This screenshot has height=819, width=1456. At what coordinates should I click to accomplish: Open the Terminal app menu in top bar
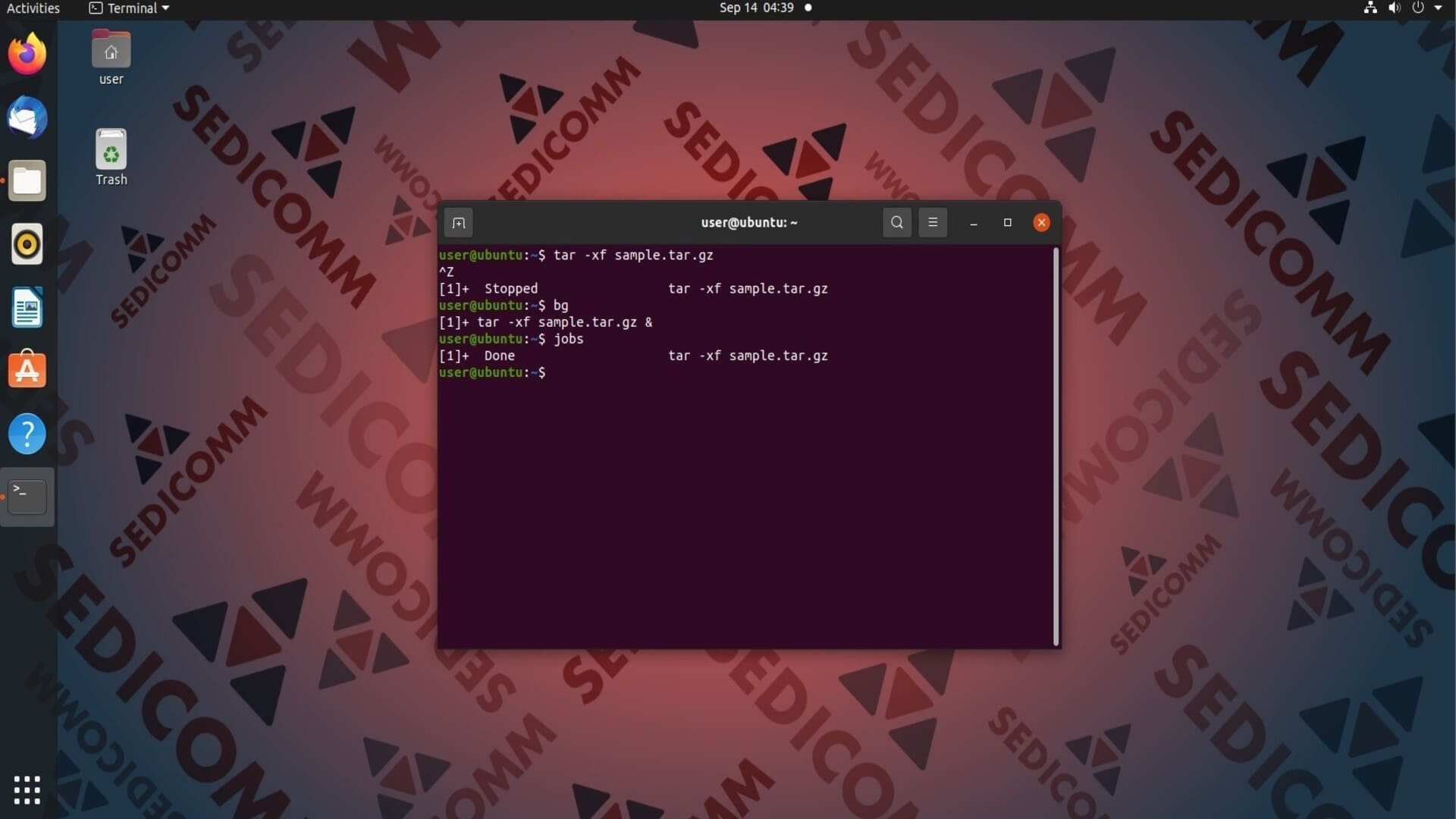129,8
